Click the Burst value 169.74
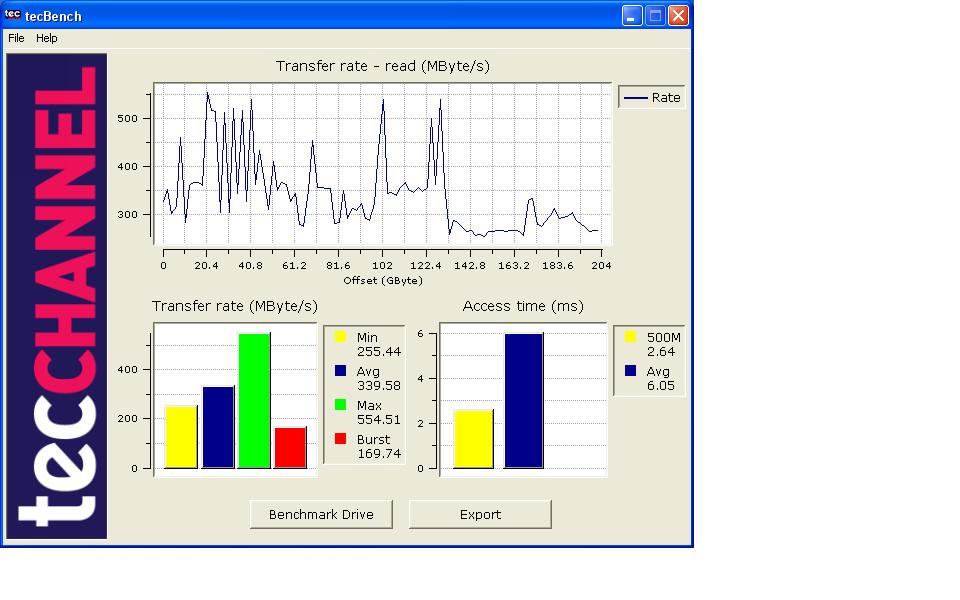The width and height of the screenshot is (960, 600). 379,454
